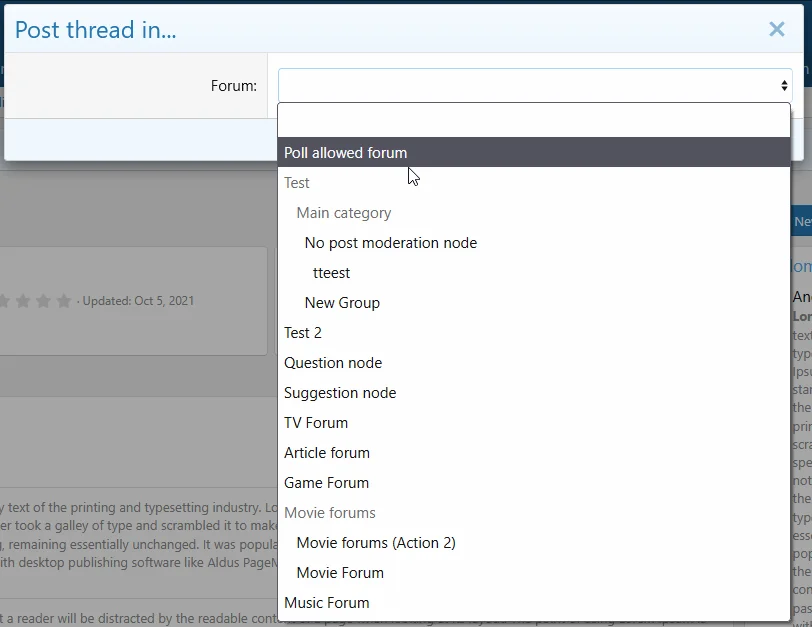Pick New Group from the list
The image size is (812, 627).
coord(342,303)
